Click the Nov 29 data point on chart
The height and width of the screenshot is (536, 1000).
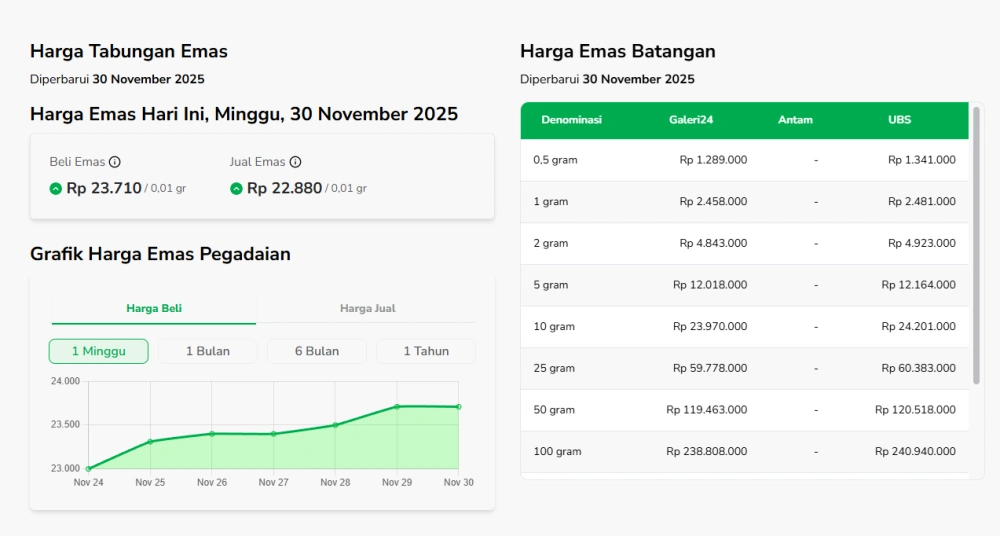397,406
